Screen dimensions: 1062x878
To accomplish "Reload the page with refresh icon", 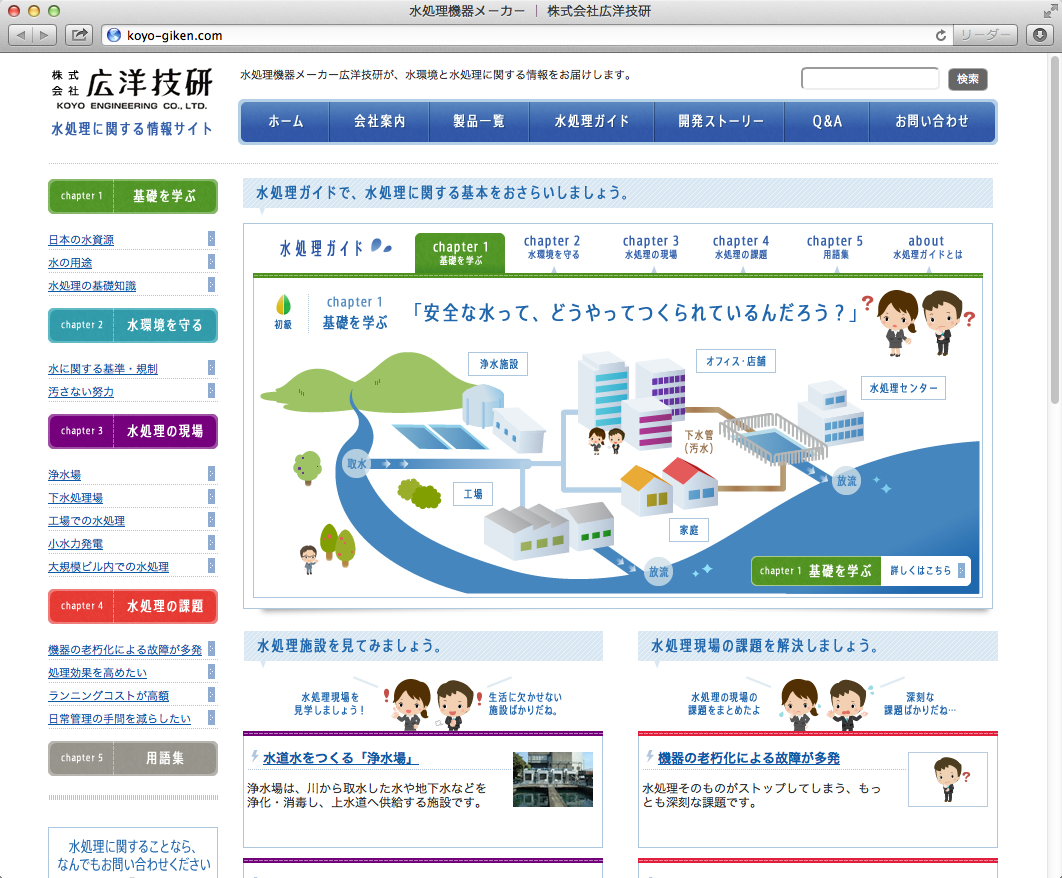I will [940, 35].
